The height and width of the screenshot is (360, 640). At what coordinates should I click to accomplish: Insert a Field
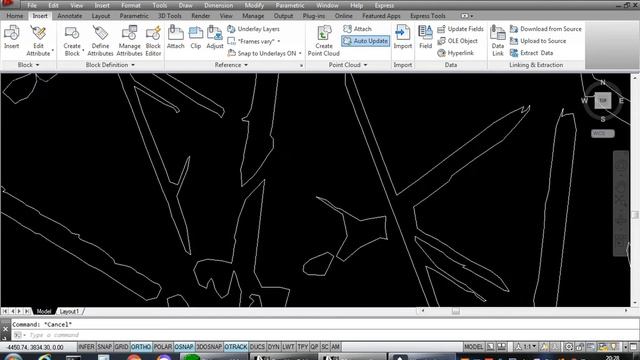425,37
